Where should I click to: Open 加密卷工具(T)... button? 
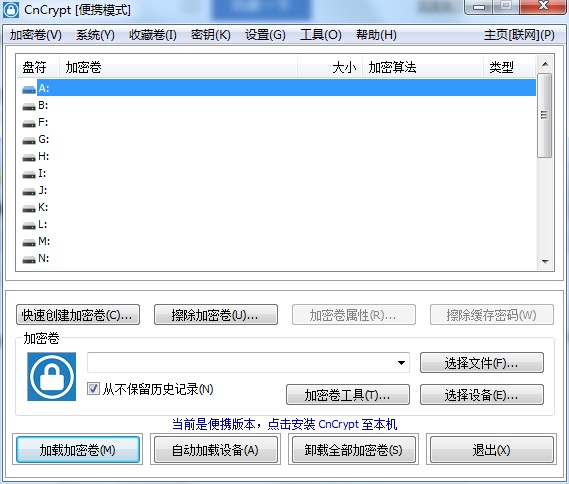pyautogui.click(x=348, y=395)
